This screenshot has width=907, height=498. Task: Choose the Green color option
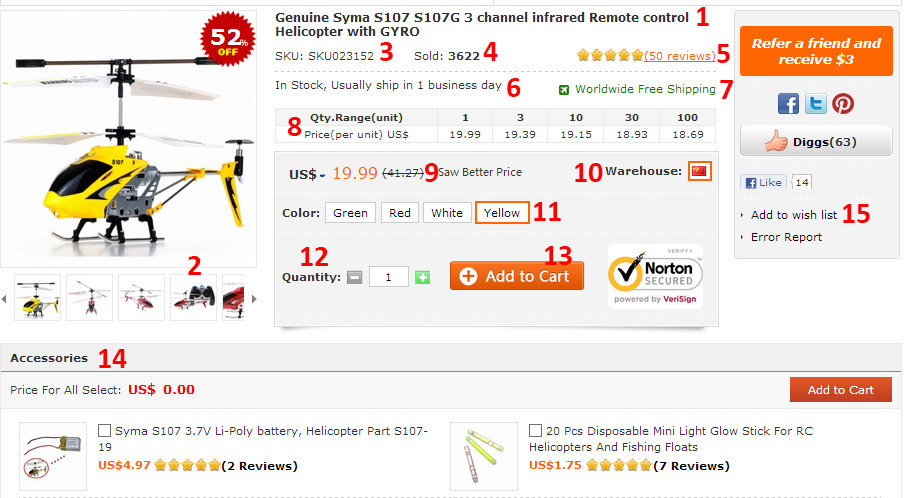pos(350,213)
